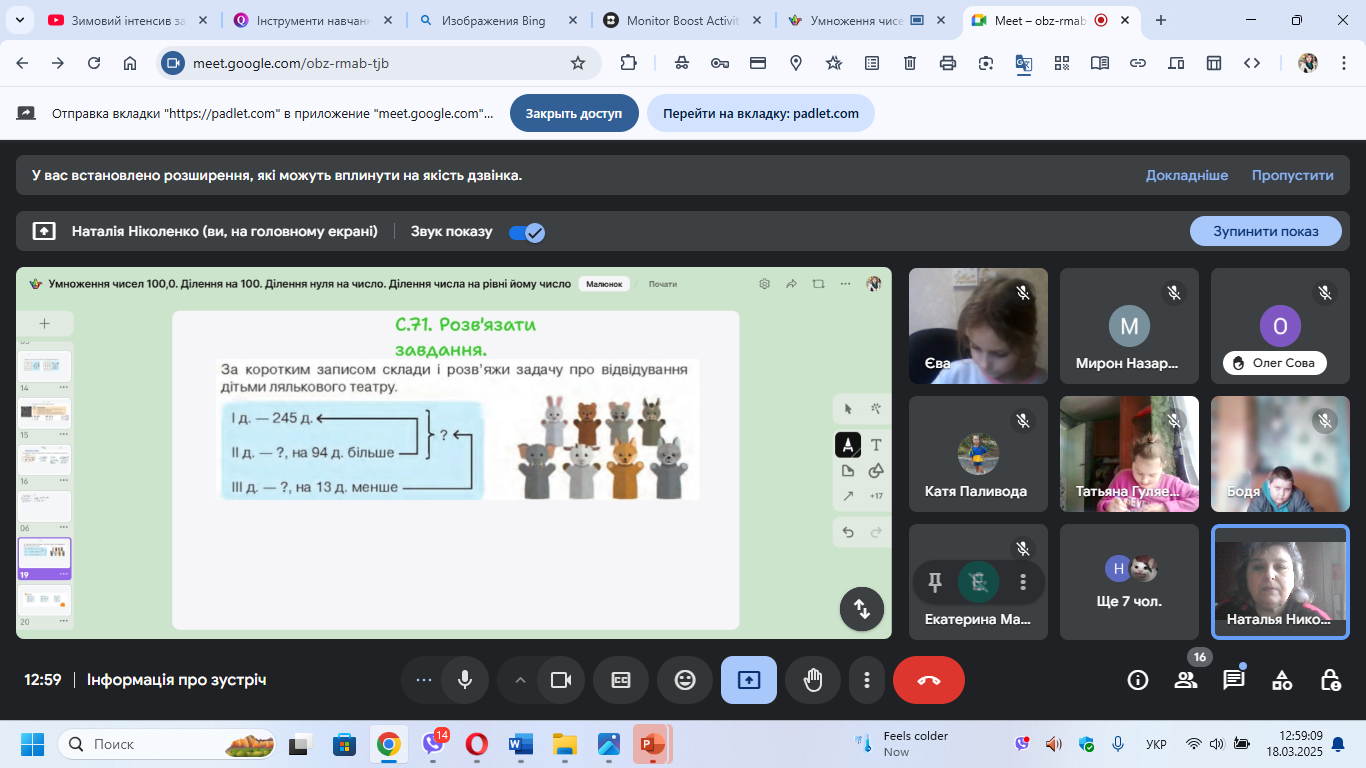This screenshot has height=768, width=1366.
Task: Click the red leave call button
Action: click(929, 680)
